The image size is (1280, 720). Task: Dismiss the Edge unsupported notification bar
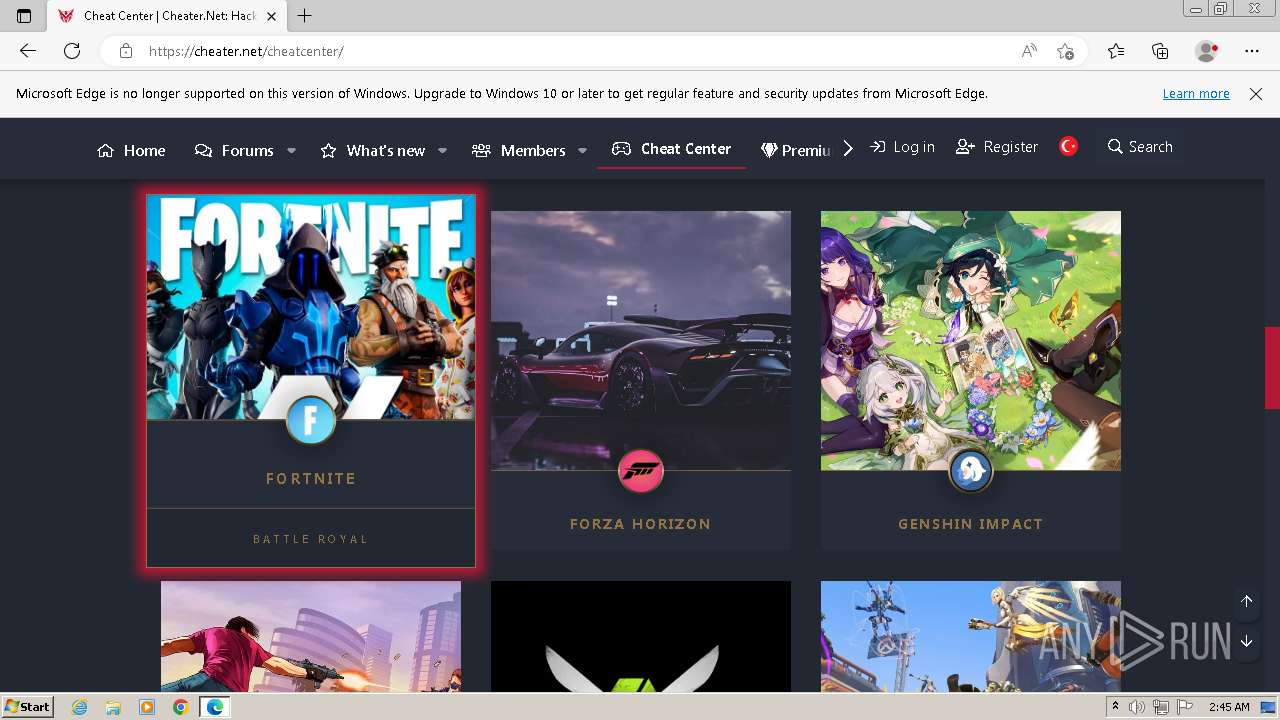tap(1256, 94)
